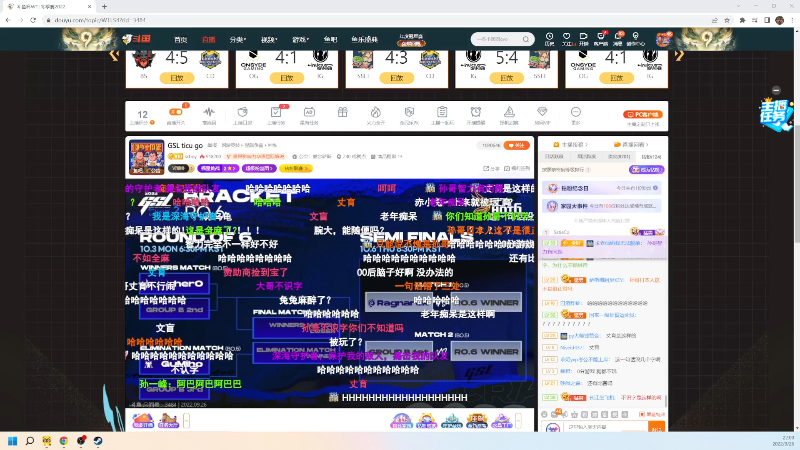Bookmark this page with the star icon
The image size is (800, 450).
coord(728,20)
